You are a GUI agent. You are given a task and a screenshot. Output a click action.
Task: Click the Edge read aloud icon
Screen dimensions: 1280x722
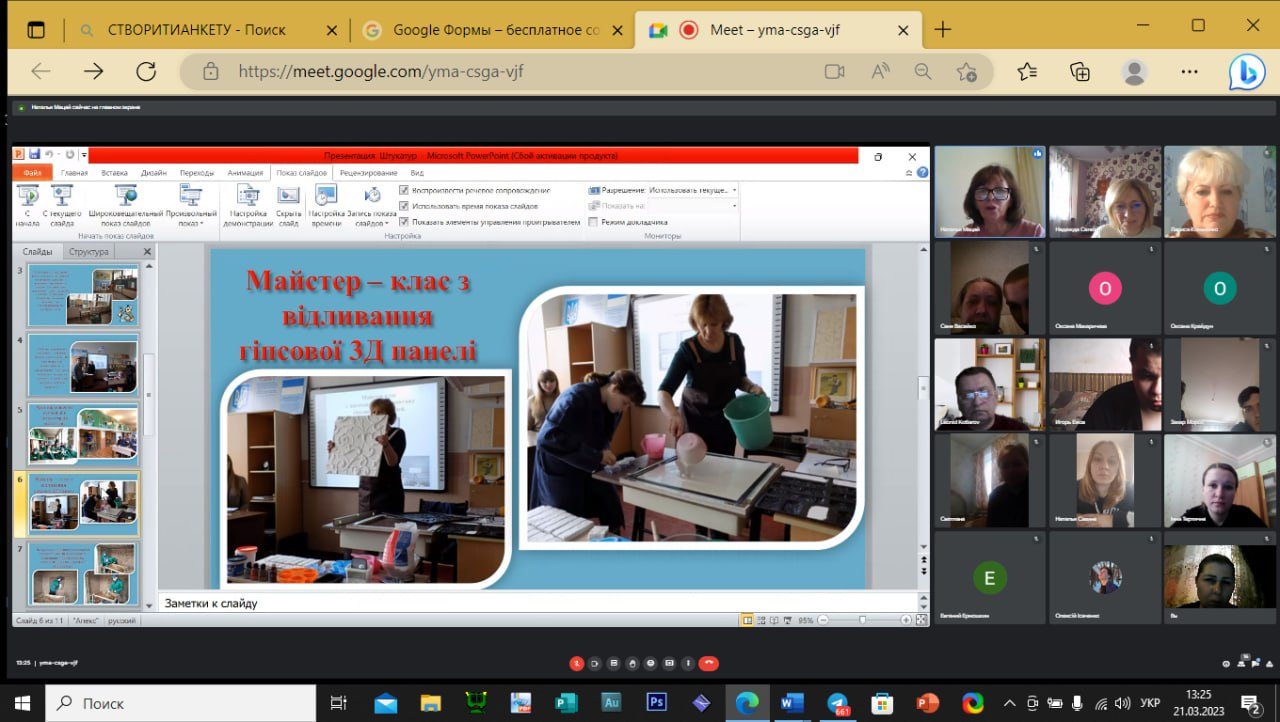[x=880, y=71]
